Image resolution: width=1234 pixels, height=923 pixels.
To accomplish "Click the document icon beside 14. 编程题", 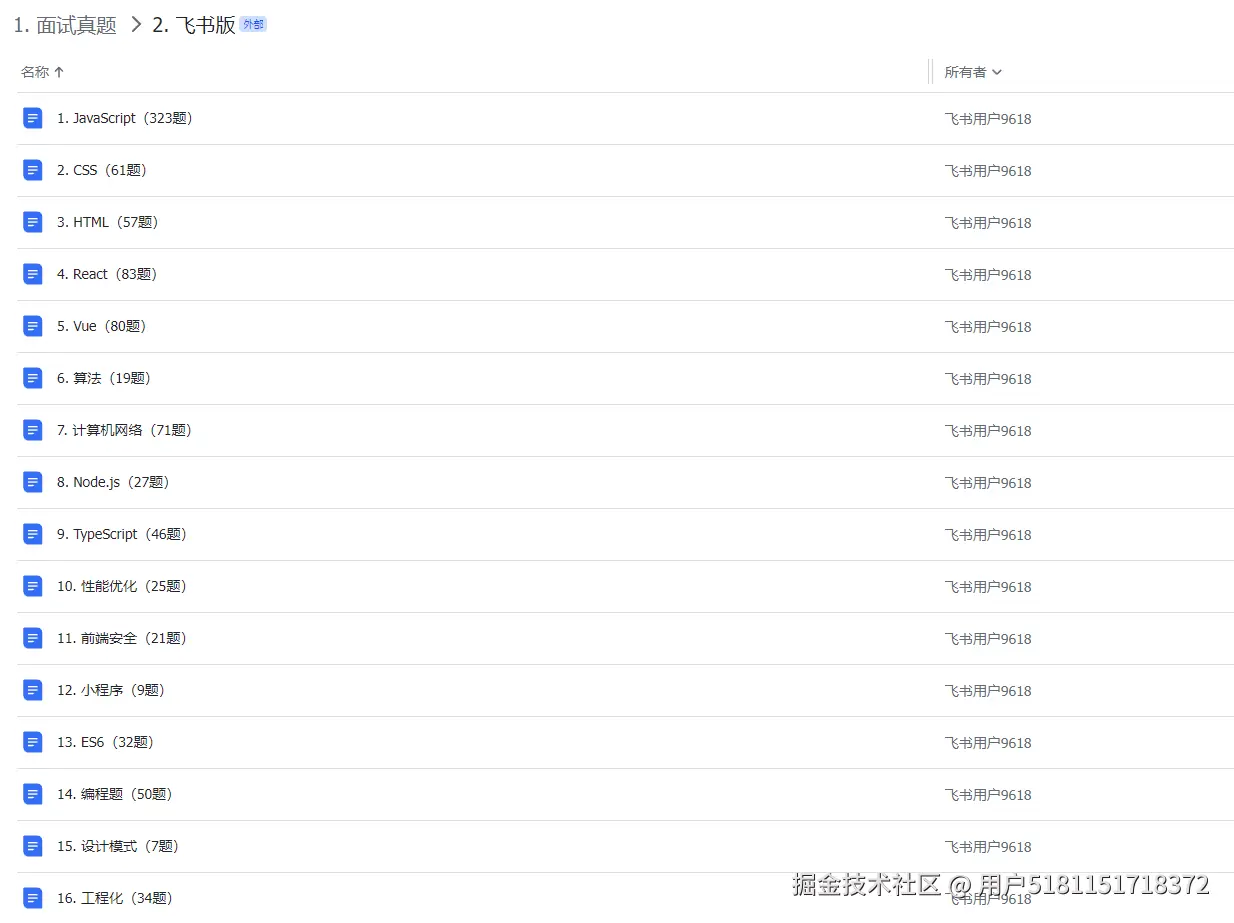I will pyautogui.click(x=33, y=793).
